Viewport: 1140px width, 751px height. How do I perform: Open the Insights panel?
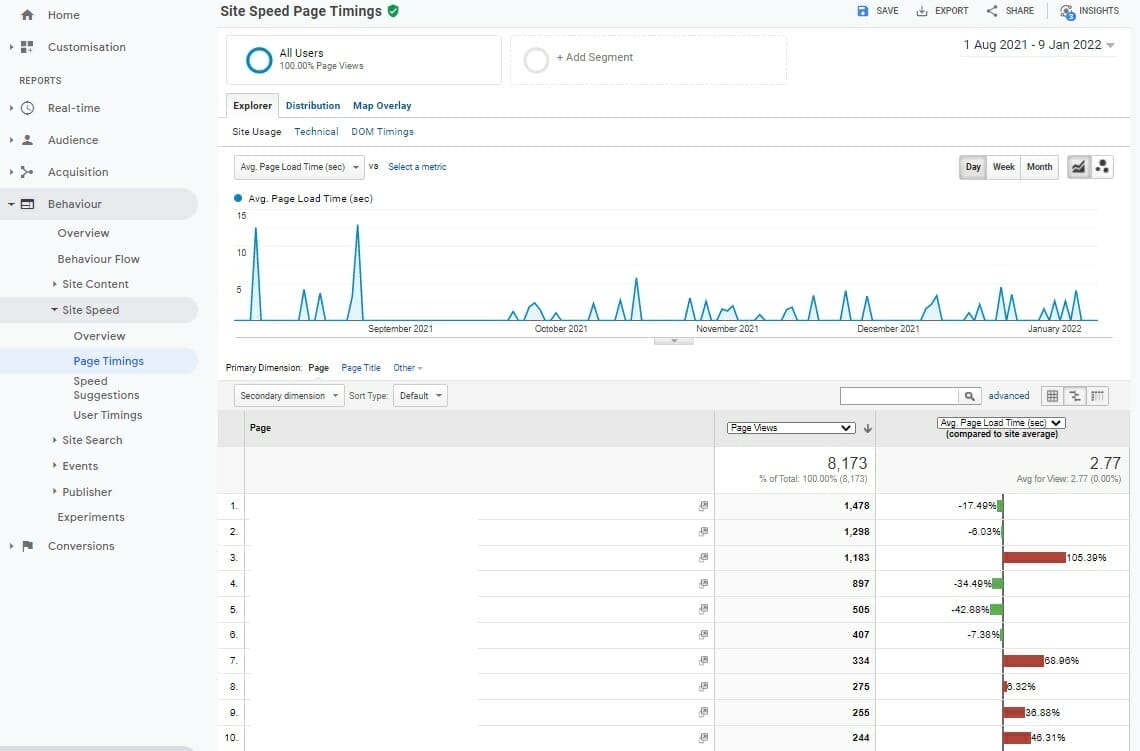pyautogui.click(x=1089, y=11)
